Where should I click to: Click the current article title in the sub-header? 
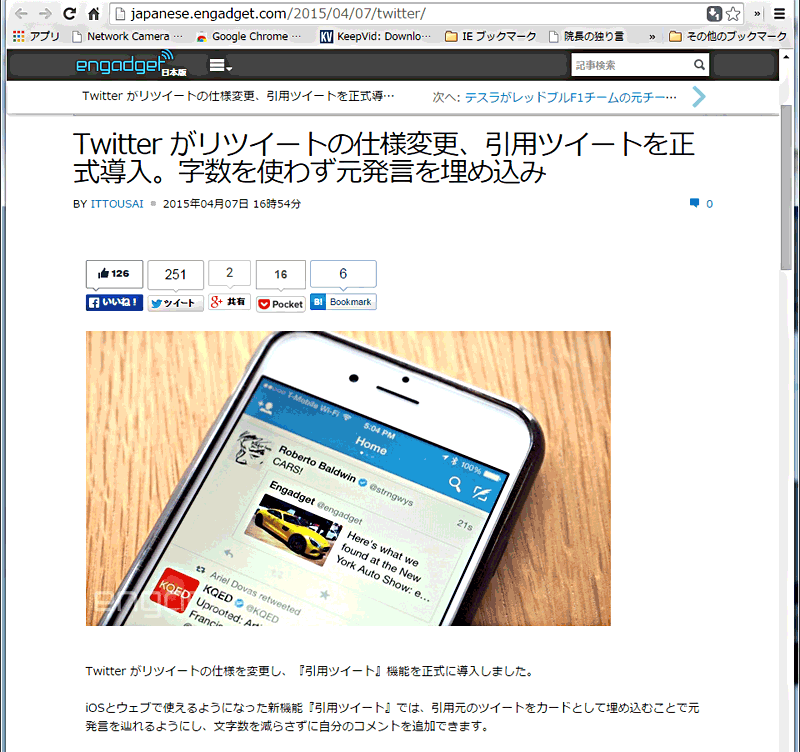click(238, 96)
